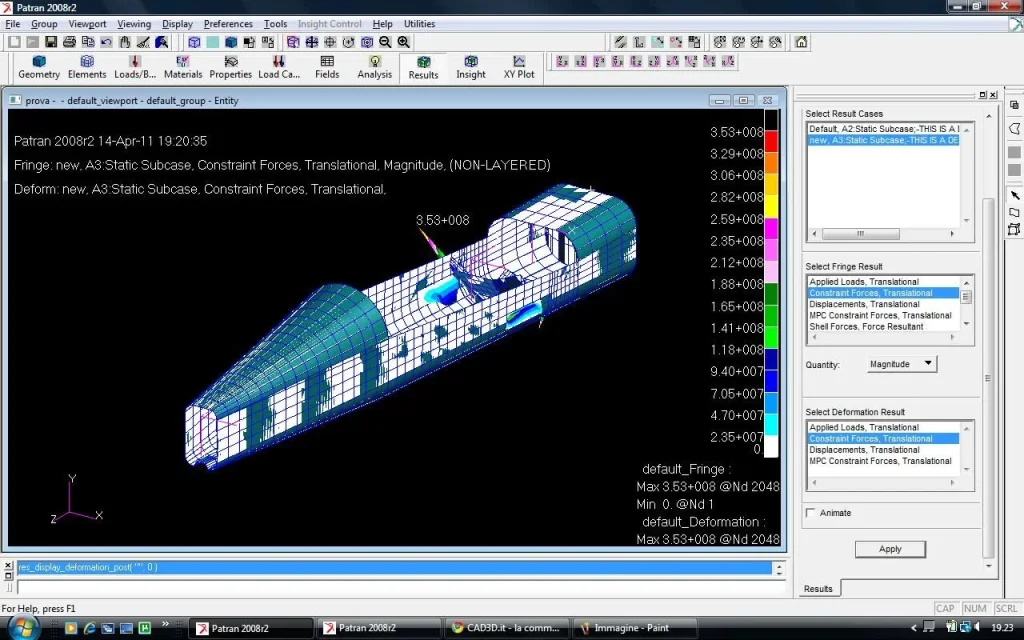Click the Load Cases toolbar icon
The image size is (1024, 640).
(x=279, y=67)
